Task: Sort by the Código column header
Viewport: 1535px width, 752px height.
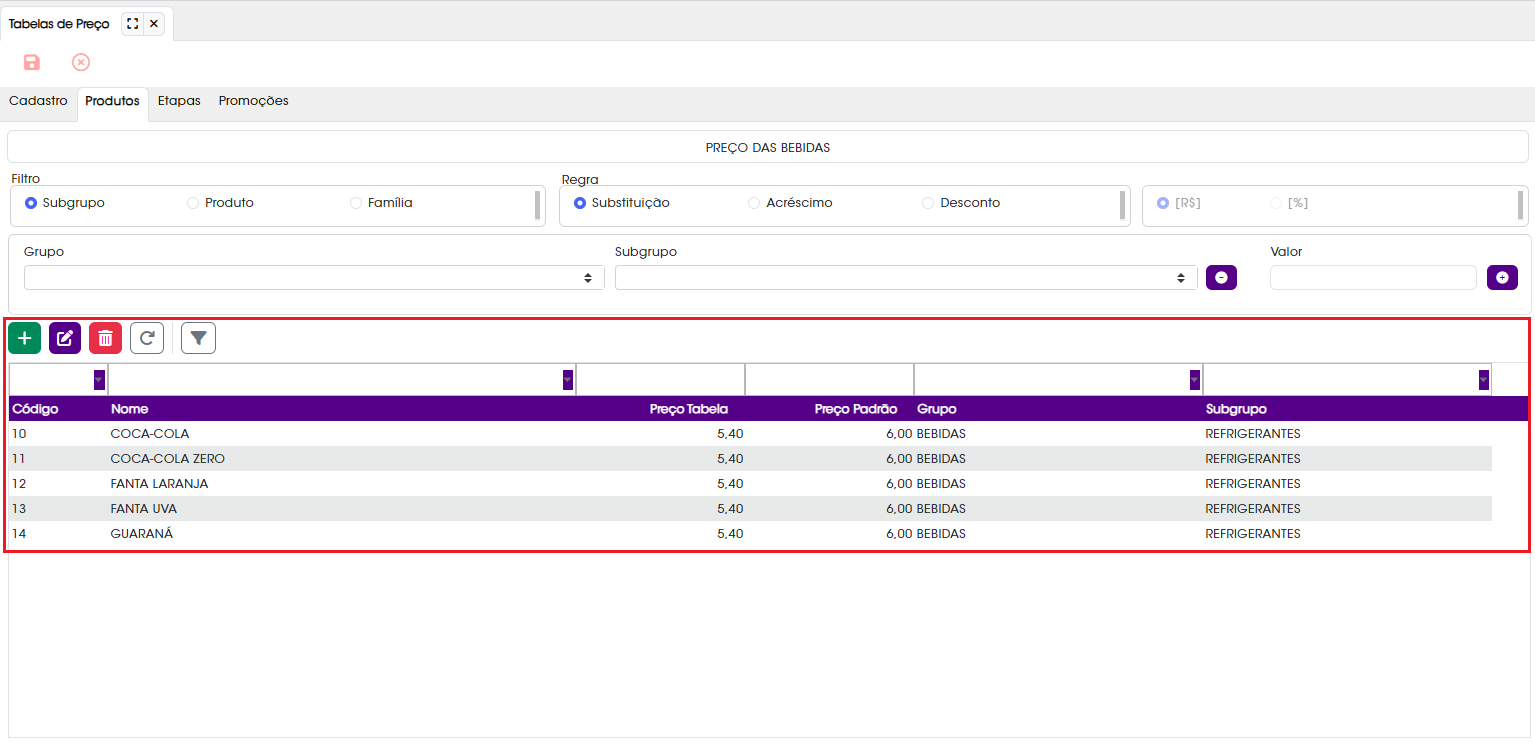Action: [35, 409]
